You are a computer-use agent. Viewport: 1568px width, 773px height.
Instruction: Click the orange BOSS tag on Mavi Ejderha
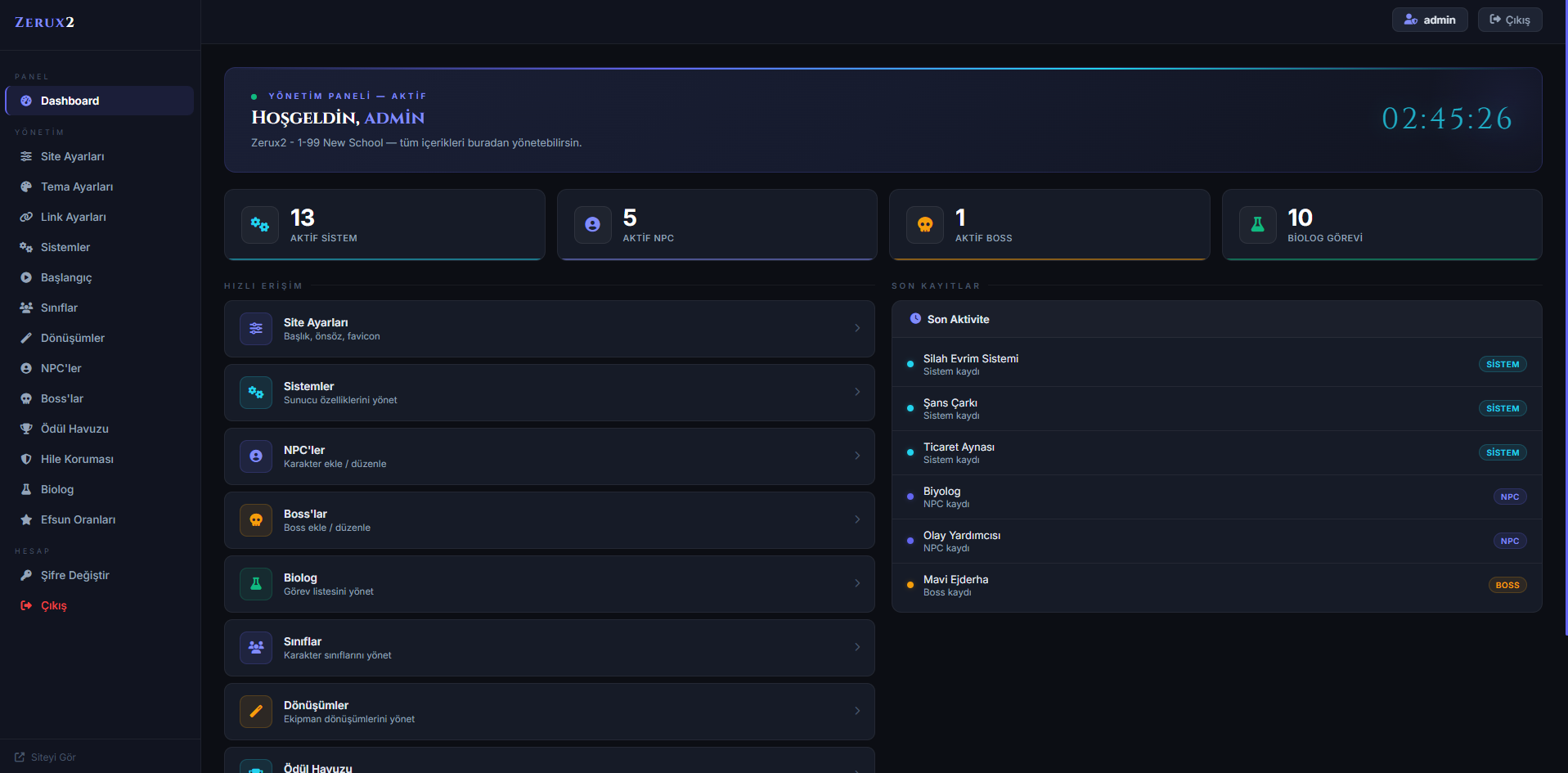[x=1507, y=585]
